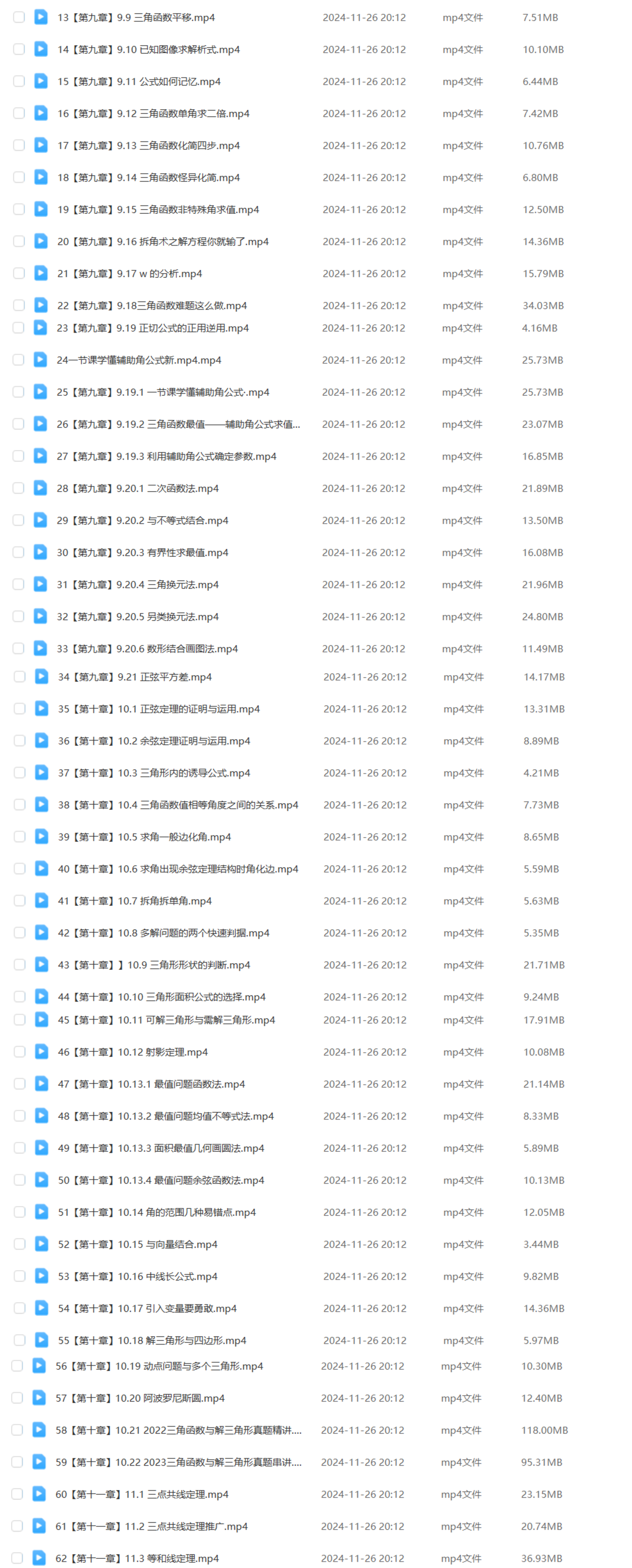Click the video icon of file 13 9.9 三角函数平移
The width and height of the screenshot is (632, 1568).
pos(41,17)
